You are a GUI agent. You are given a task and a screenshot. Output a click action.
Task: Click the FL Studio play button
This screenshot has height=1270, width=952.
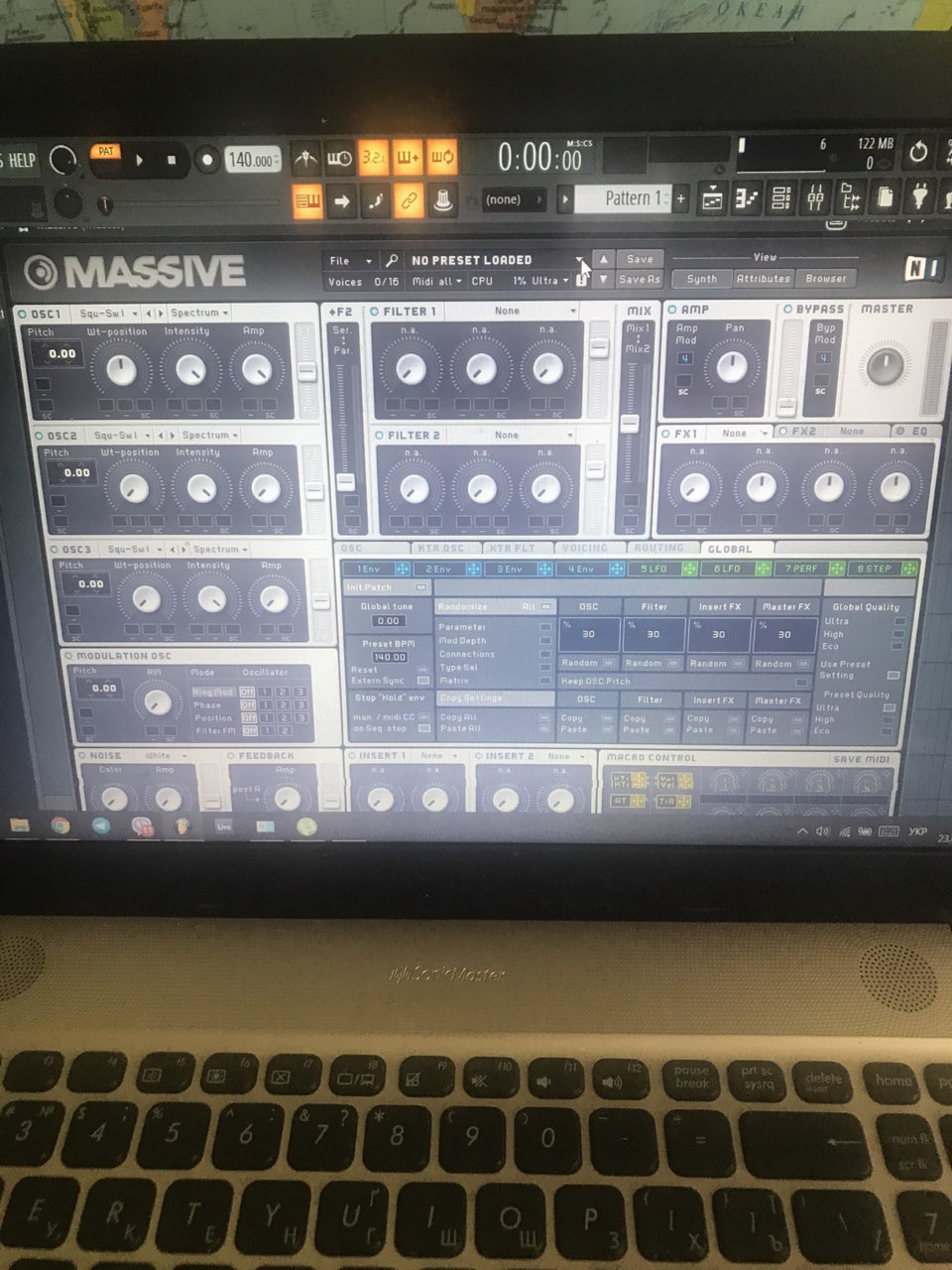click(x=140, y=159)
